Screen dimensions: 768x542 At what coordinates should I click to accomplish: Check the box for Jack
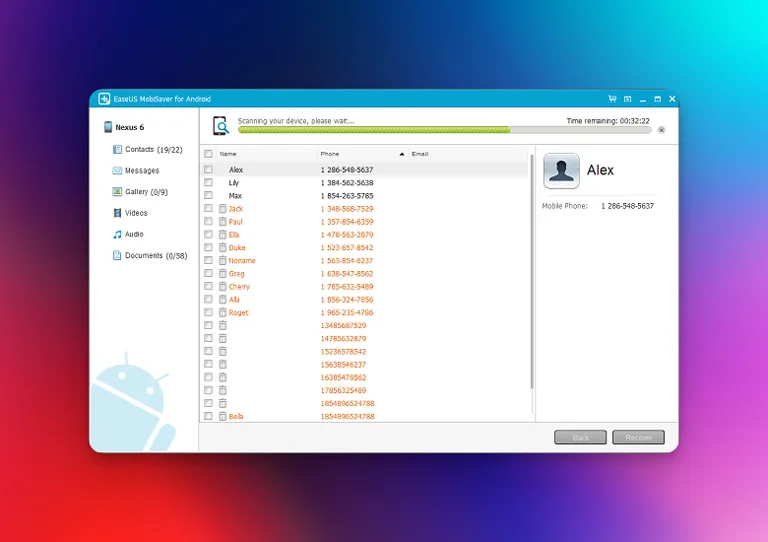click(x=208, y=208)
